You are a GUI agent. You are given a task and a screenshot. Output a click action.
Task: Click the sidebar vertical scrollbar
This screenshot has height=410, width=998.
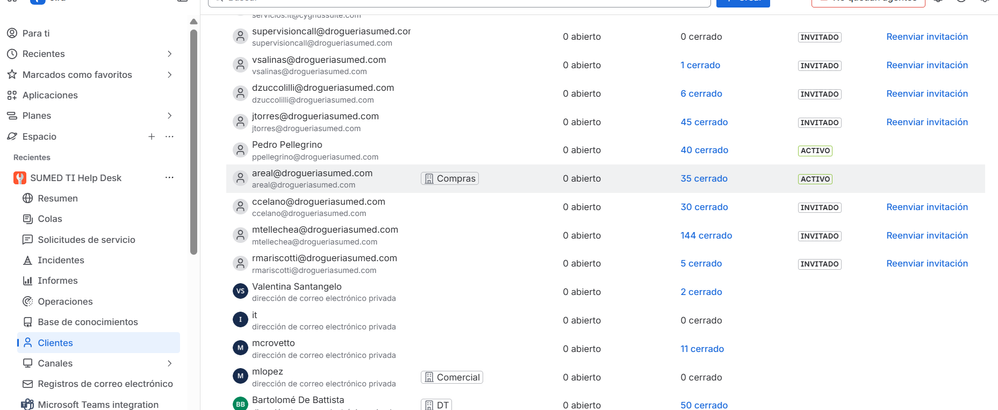[193, 140]
